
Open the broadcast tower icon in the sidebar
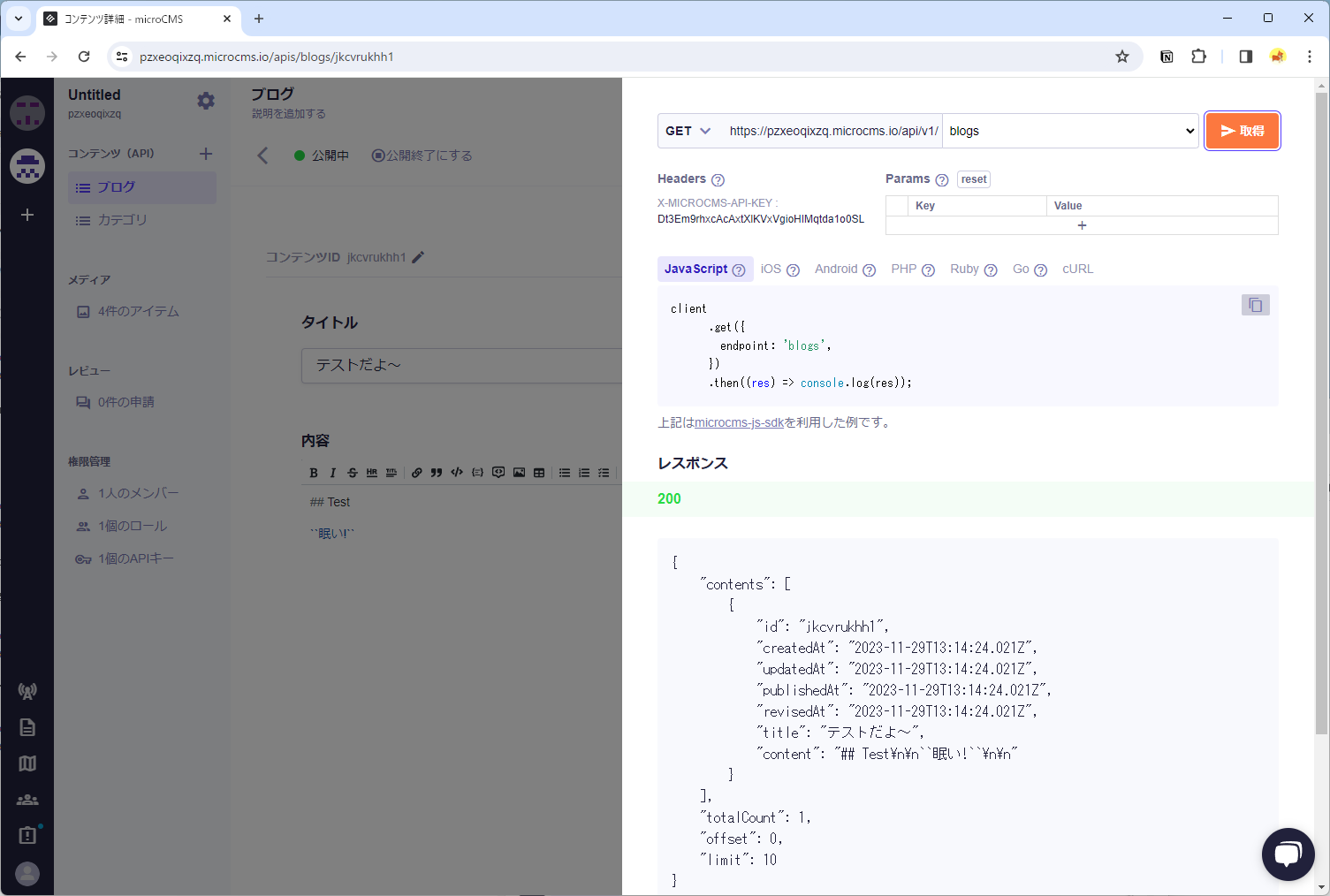(x=27, y=691)
